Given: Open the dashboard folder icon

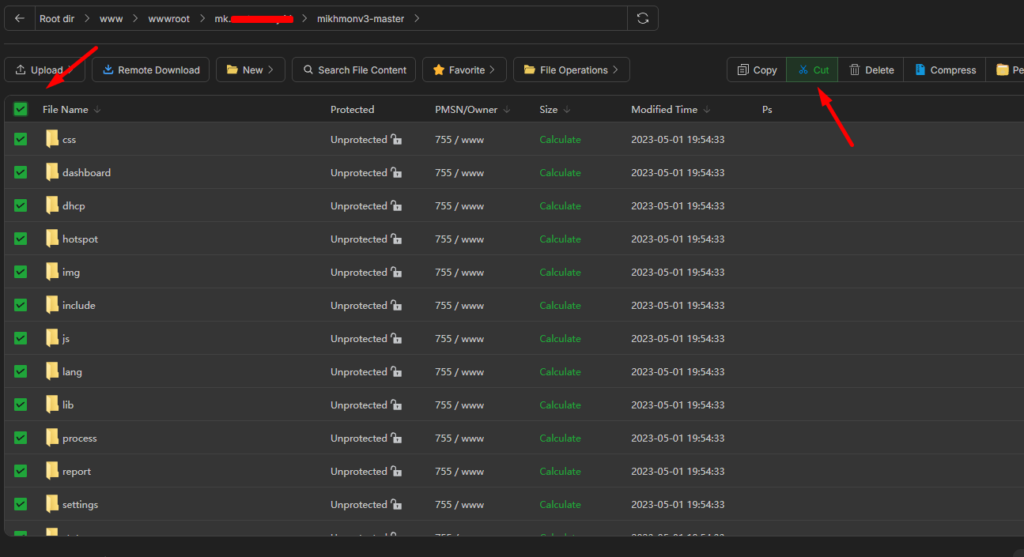Looking at the screenshot, I should point(52,172).
